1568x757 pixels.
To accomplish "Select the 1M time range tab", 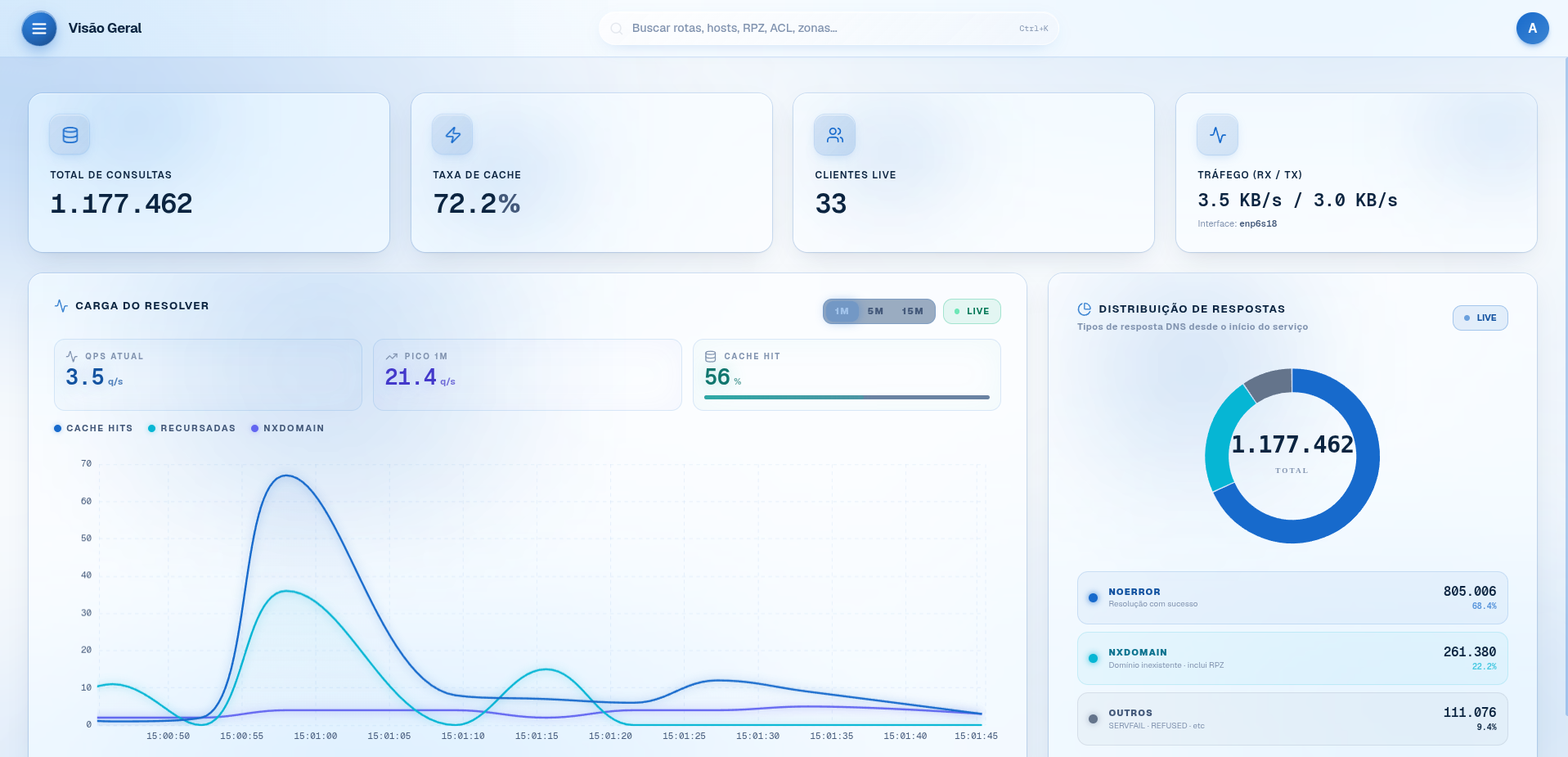I will pyautogui.click(x=842, y=311).
